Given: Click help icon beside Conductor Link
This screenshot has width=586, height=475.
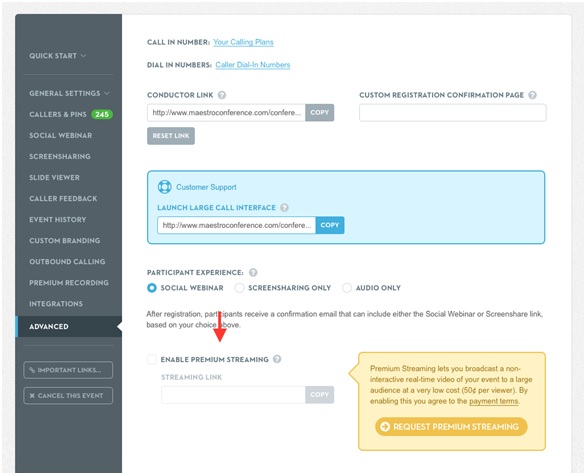Looking at the screenshot, I should coord(222,95).
